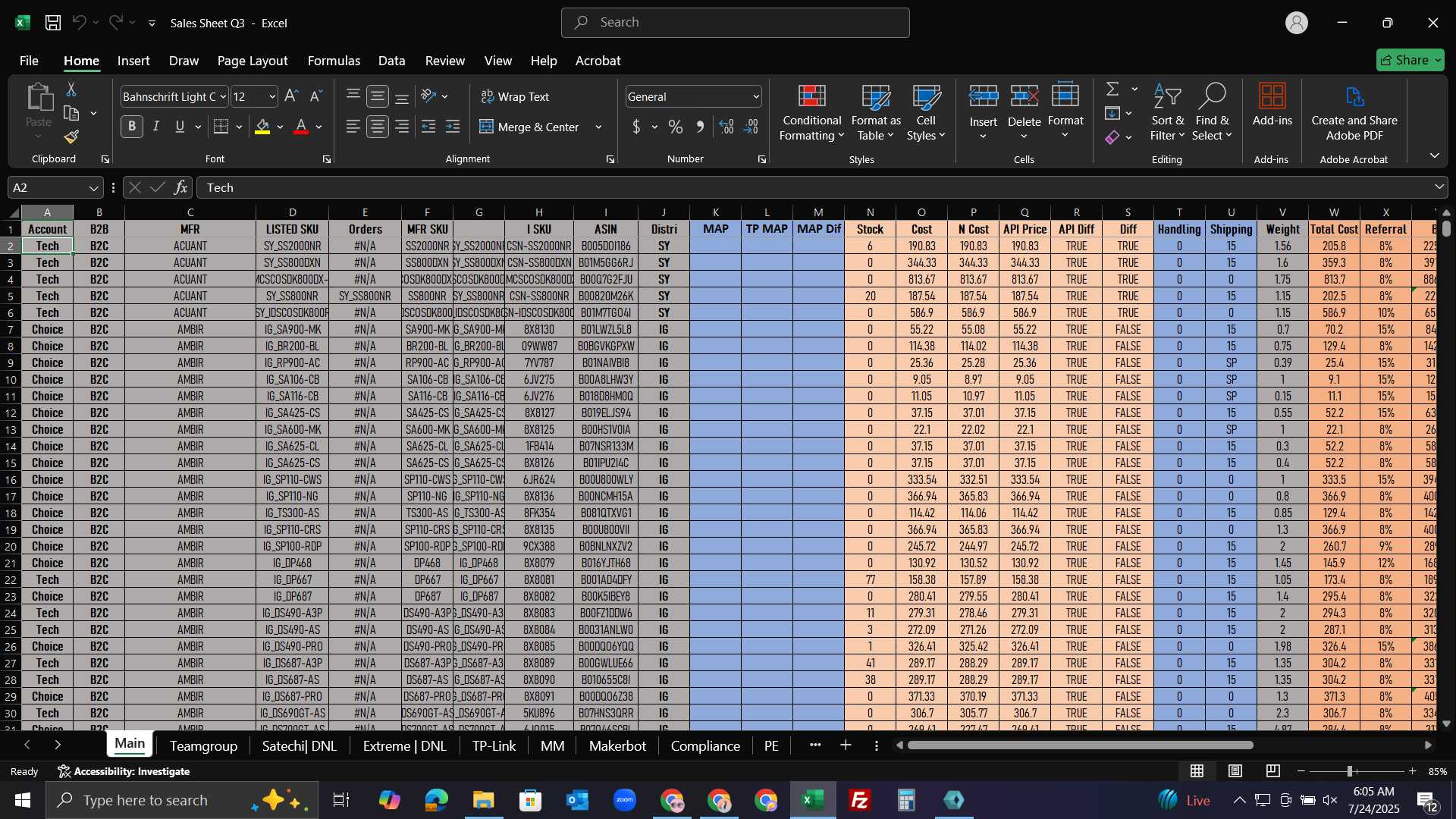Align text to top icon
Image resolution: width=1456 pixels, height=819 pixels.
pos(353,96)
